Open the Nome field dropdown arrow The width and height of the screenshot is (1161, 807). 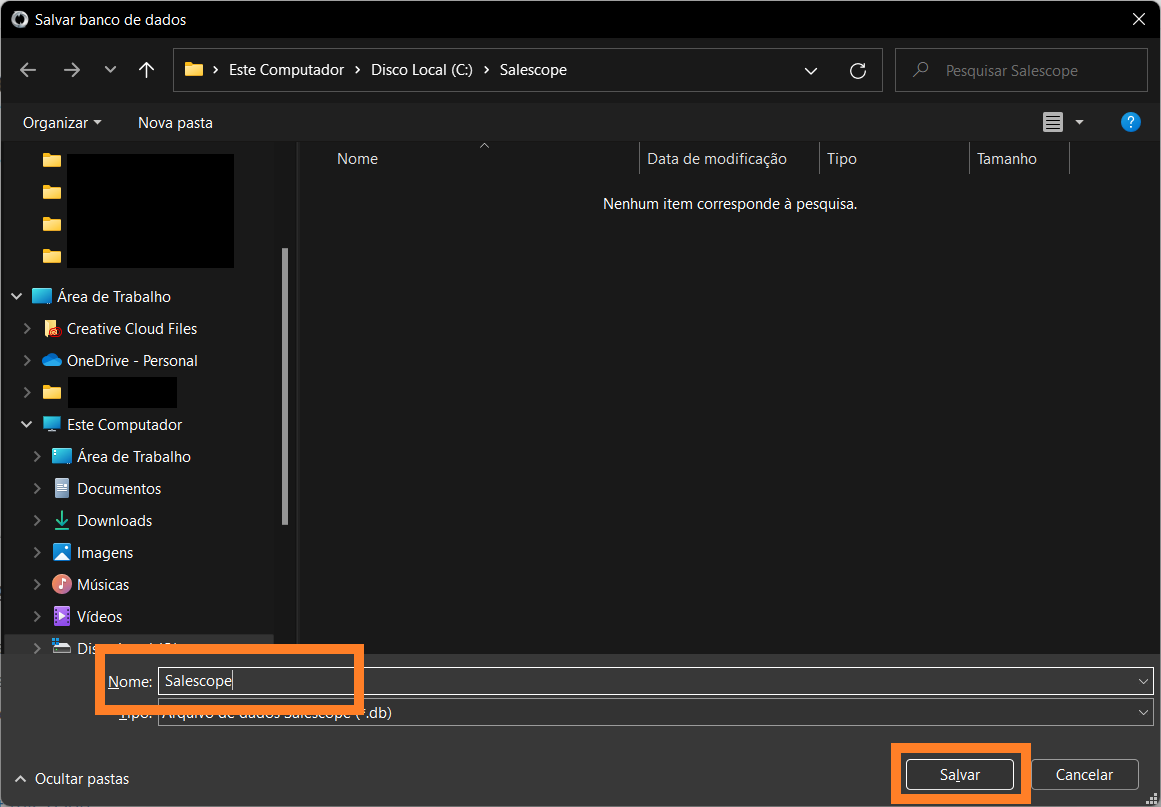(1143, 681)
